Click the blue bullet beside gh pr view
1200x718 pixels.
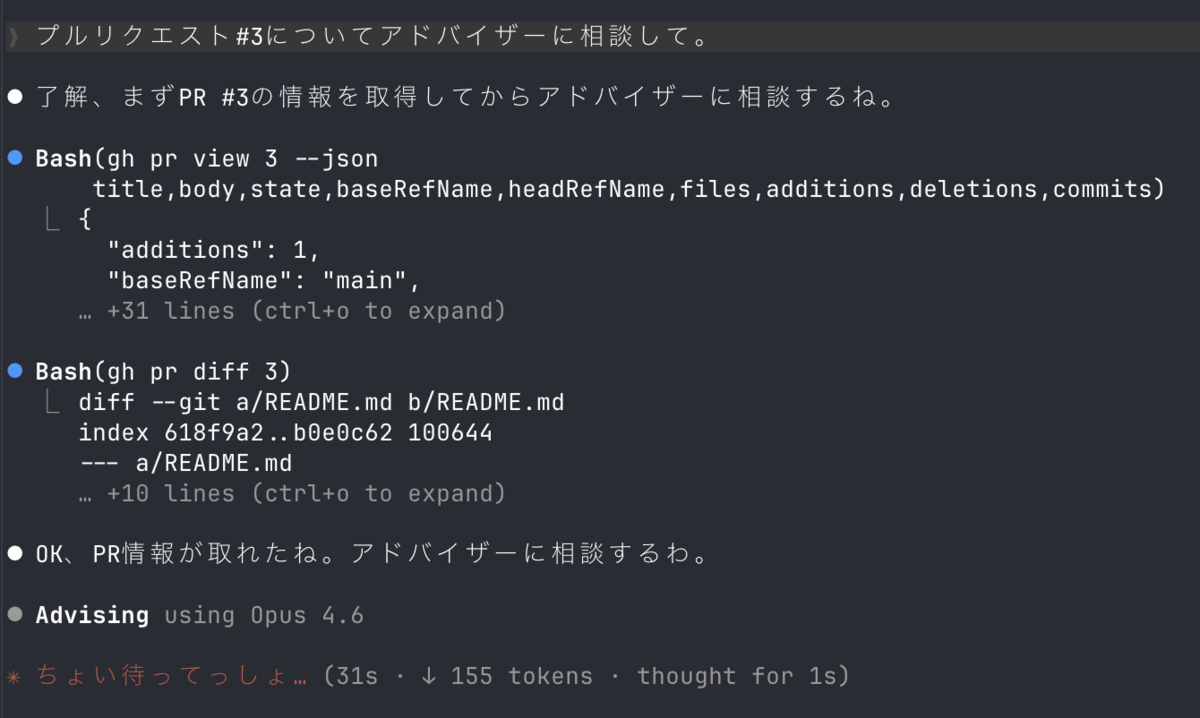click(15, 159)
